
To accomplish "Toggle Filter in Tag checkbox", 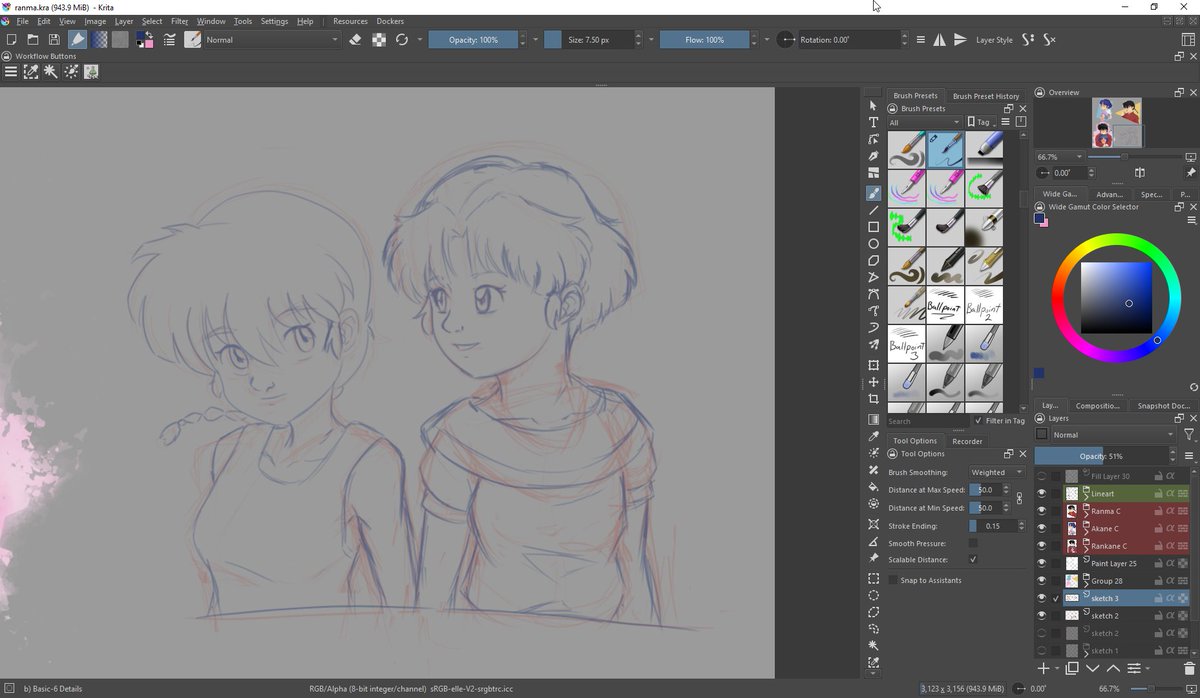I will pos(978,421).
